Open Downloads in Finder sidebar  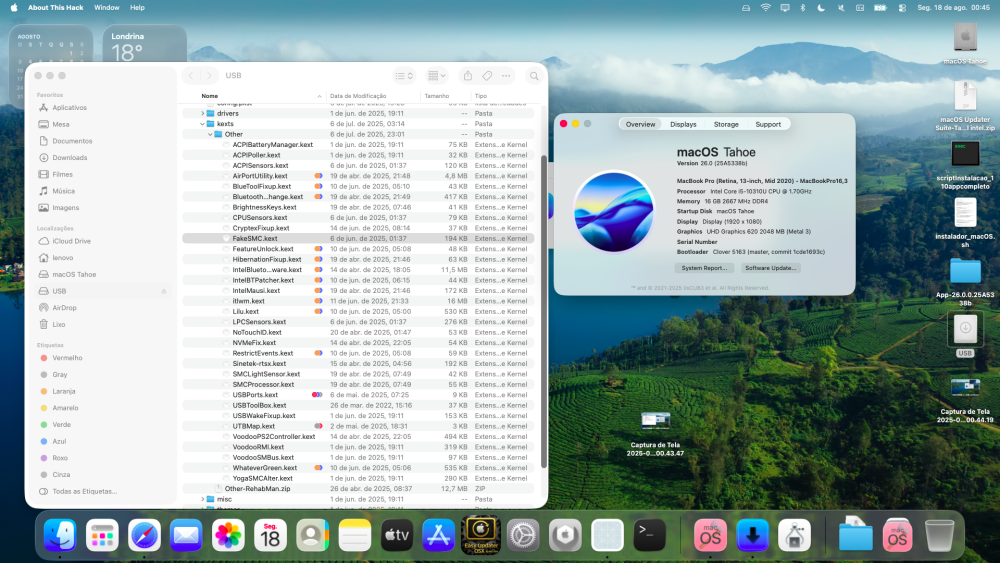click(x=70, y=157)
